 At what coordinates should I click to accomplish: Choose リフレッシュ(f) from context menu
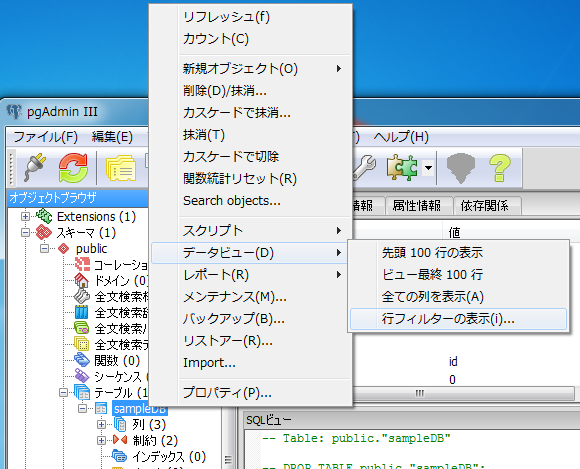[250, 17]
